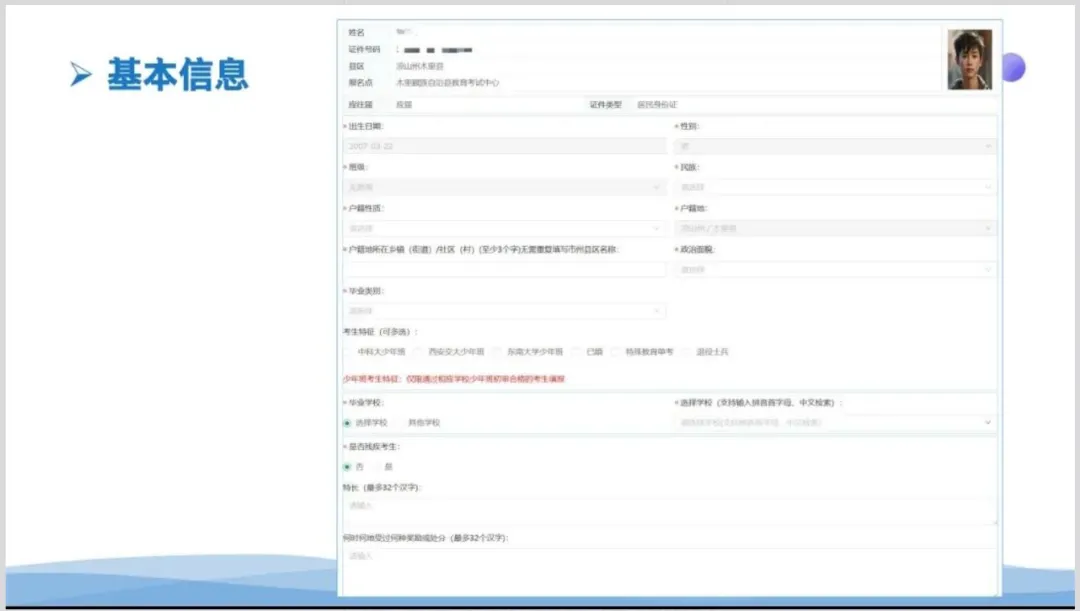Click the 报名点 exam center value
Screen dimensions: 1080x611
coord(448,83)
